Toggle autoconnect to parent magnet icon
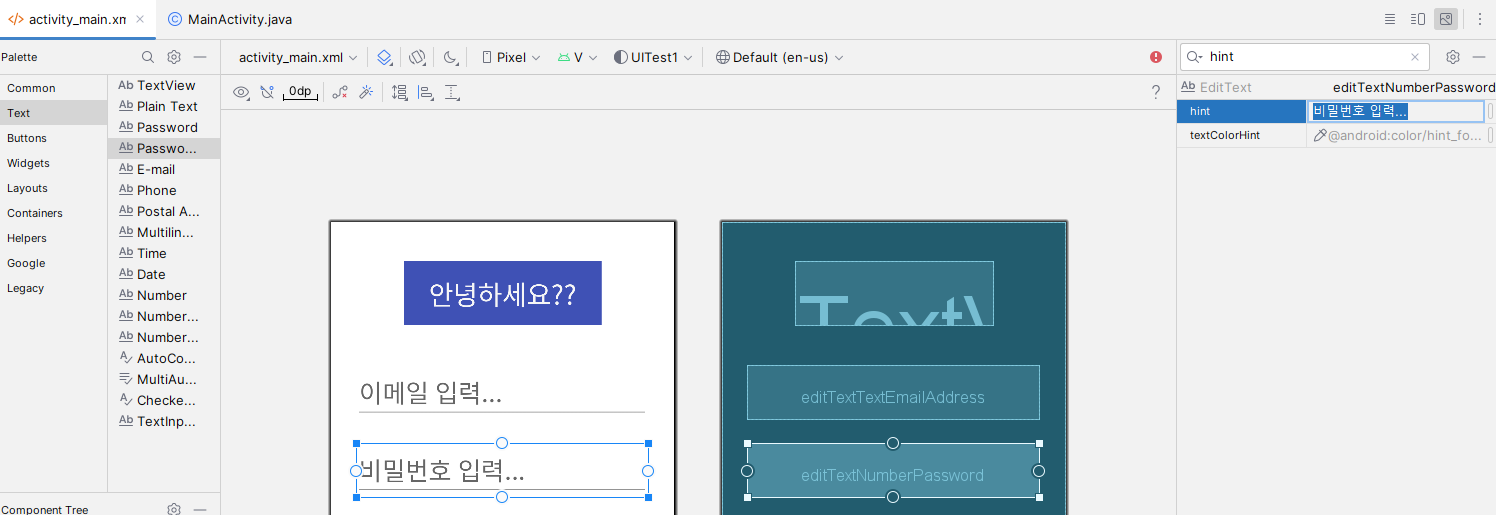The height and width of the screenshot is (515, 1496). pos(267,92)
